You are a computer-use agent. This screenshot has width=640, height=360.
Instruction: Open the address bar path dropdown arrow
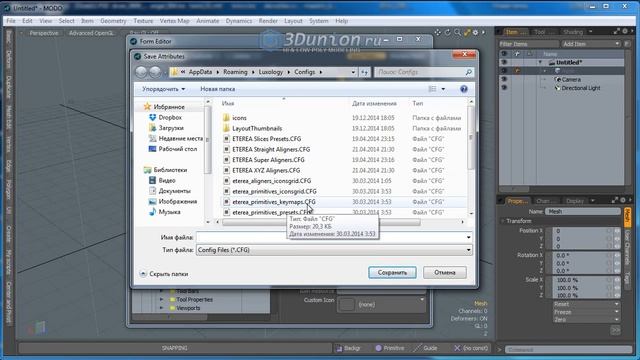(353, 72)
